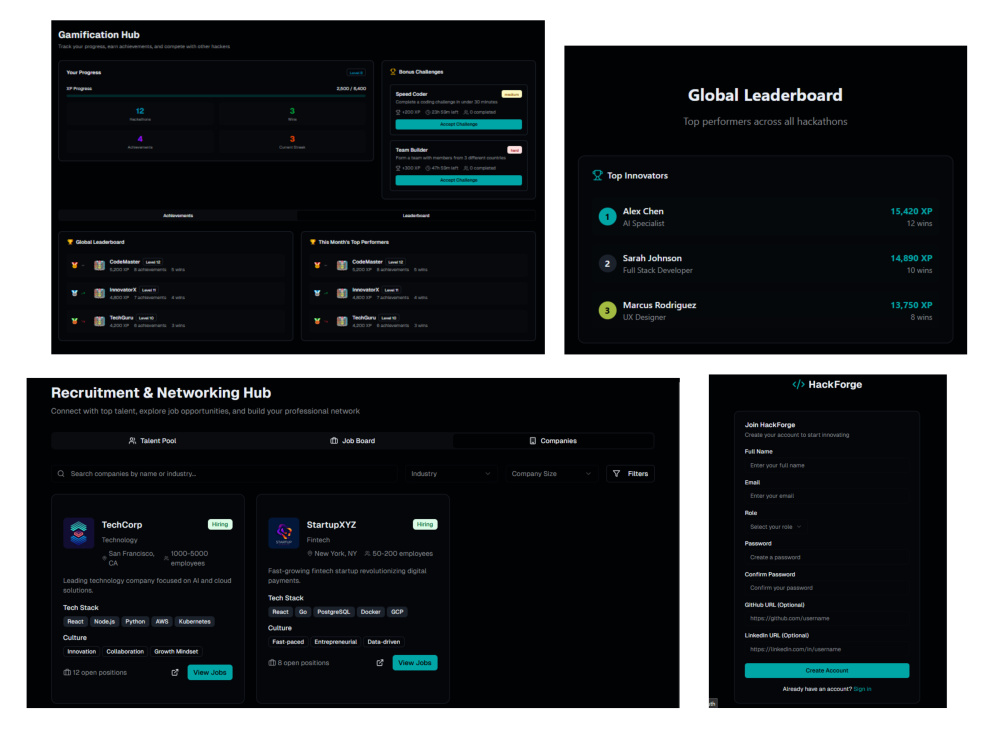The height and width of the screenshot is (750, 1000).
Task: Click InnovatorX avatar in Global Leaderboard card
Action: coord(99,293)
